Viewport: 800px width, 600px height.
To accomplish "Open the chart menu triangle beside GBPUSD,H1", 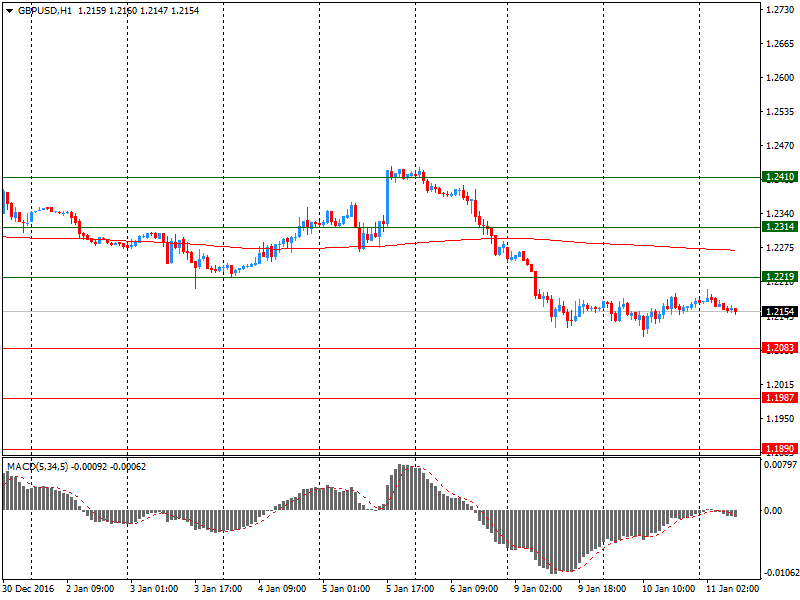I will (x=9, y=11).
